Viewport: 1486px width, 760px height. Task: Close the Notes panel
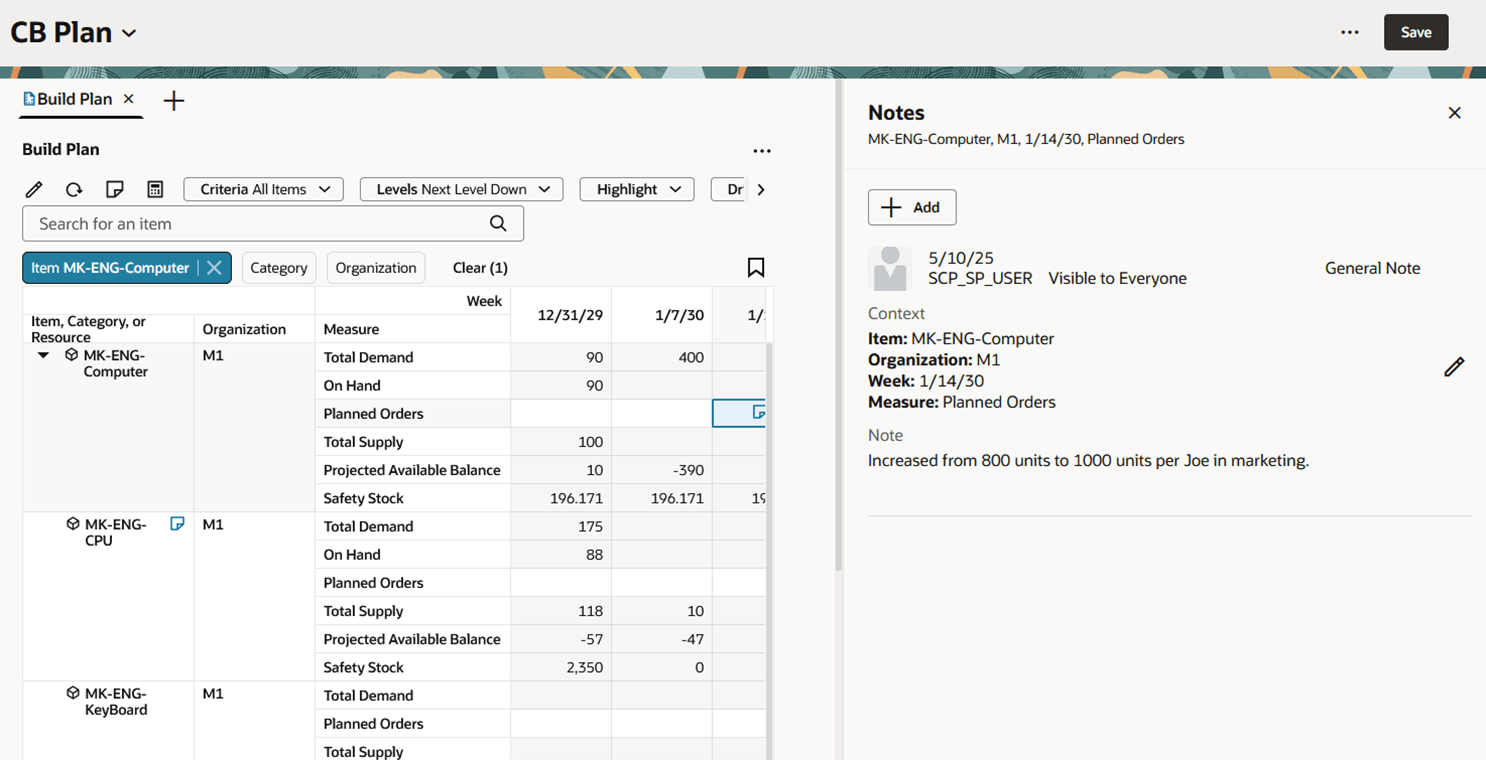(x=1455, y=113)
